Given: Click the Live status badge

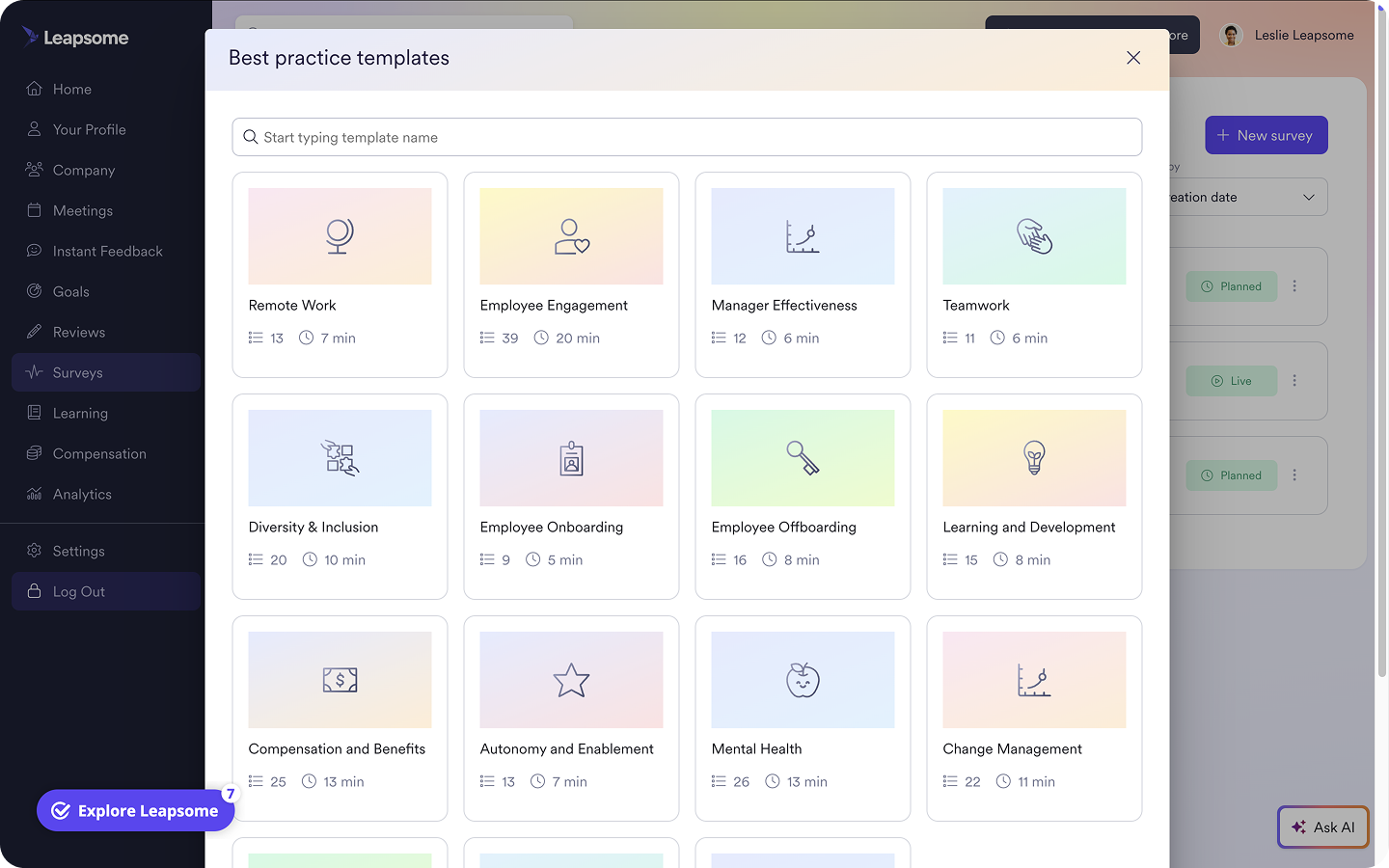Looking at the screenshot, I should (1232, 381).
